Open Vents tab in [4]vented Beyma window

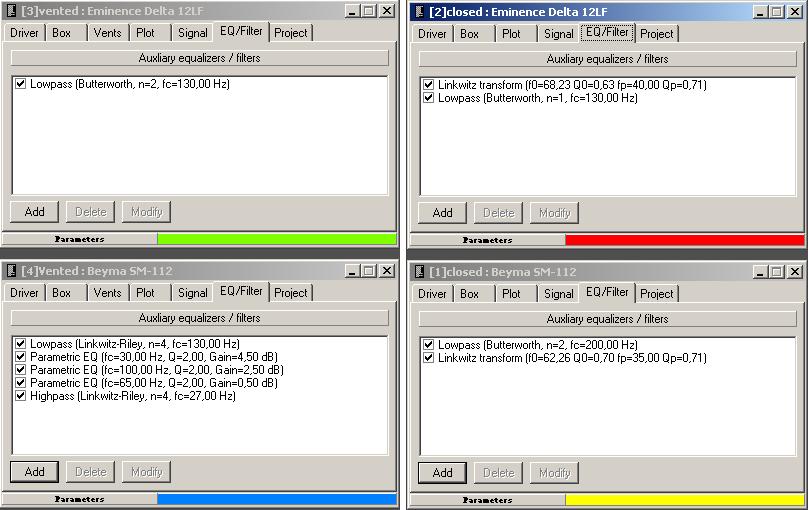pyautogui.click(x=107, y=293)
